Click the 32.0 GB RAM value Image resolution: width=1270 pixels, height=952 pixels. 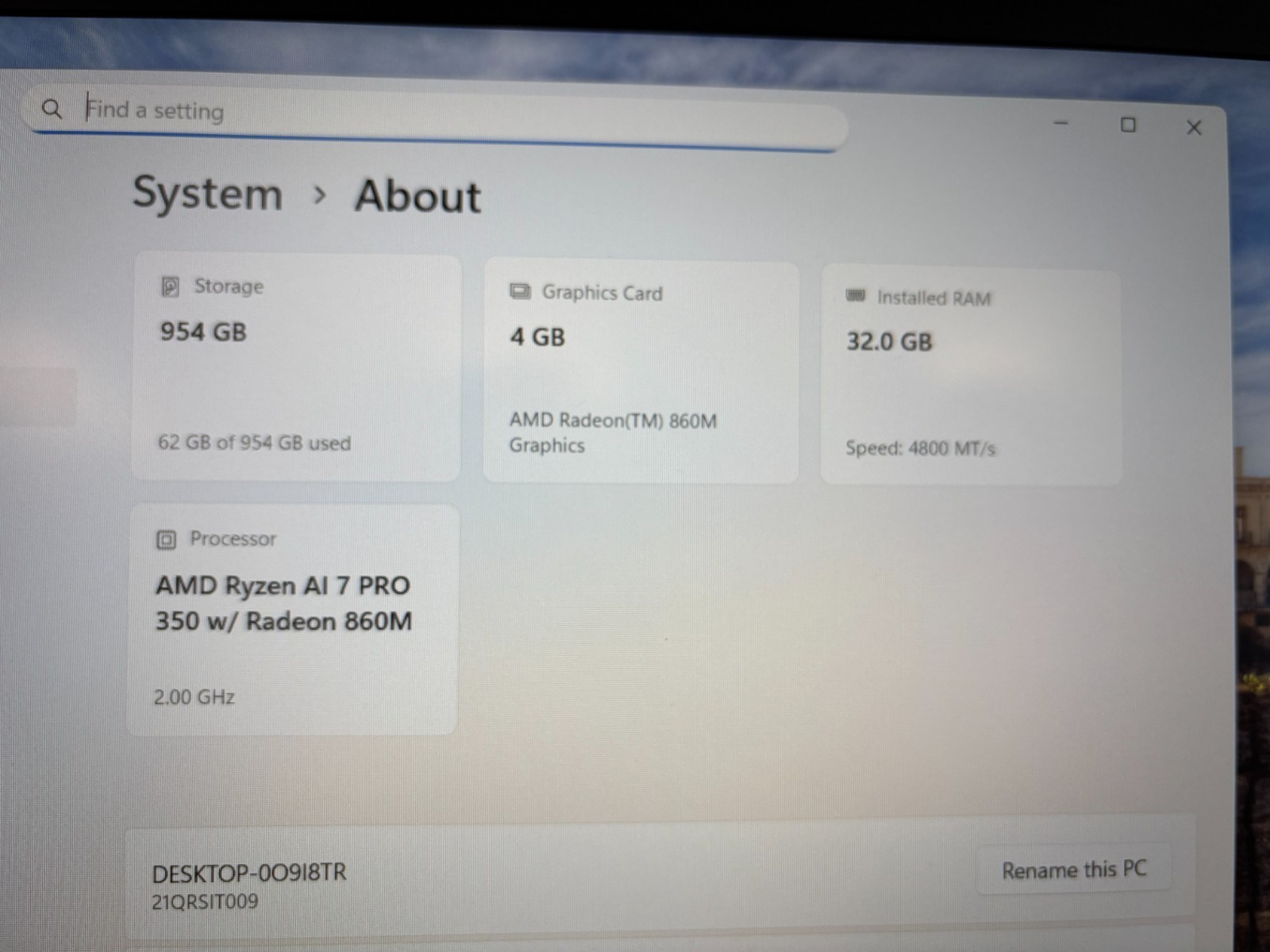(x=889, y=342)
